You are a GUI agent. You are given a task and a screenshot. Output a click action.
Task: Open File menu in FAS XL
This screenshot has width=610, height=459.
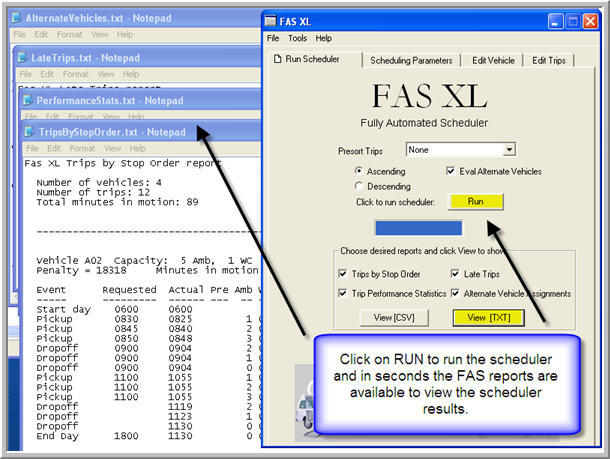pos(273,38)
